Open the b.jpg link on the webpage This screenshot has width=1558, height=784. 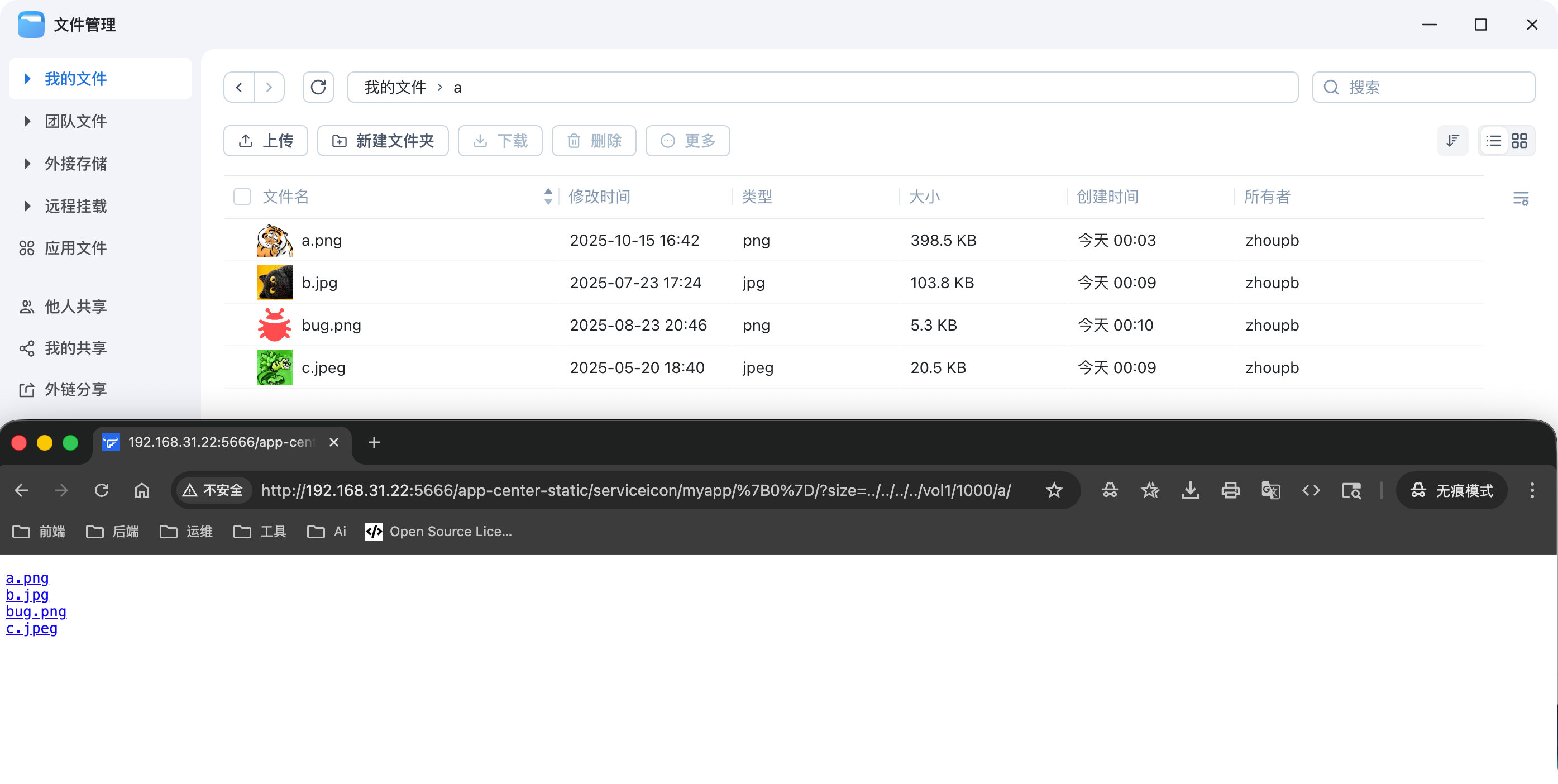pyautogui.click(x=27, y=595)
